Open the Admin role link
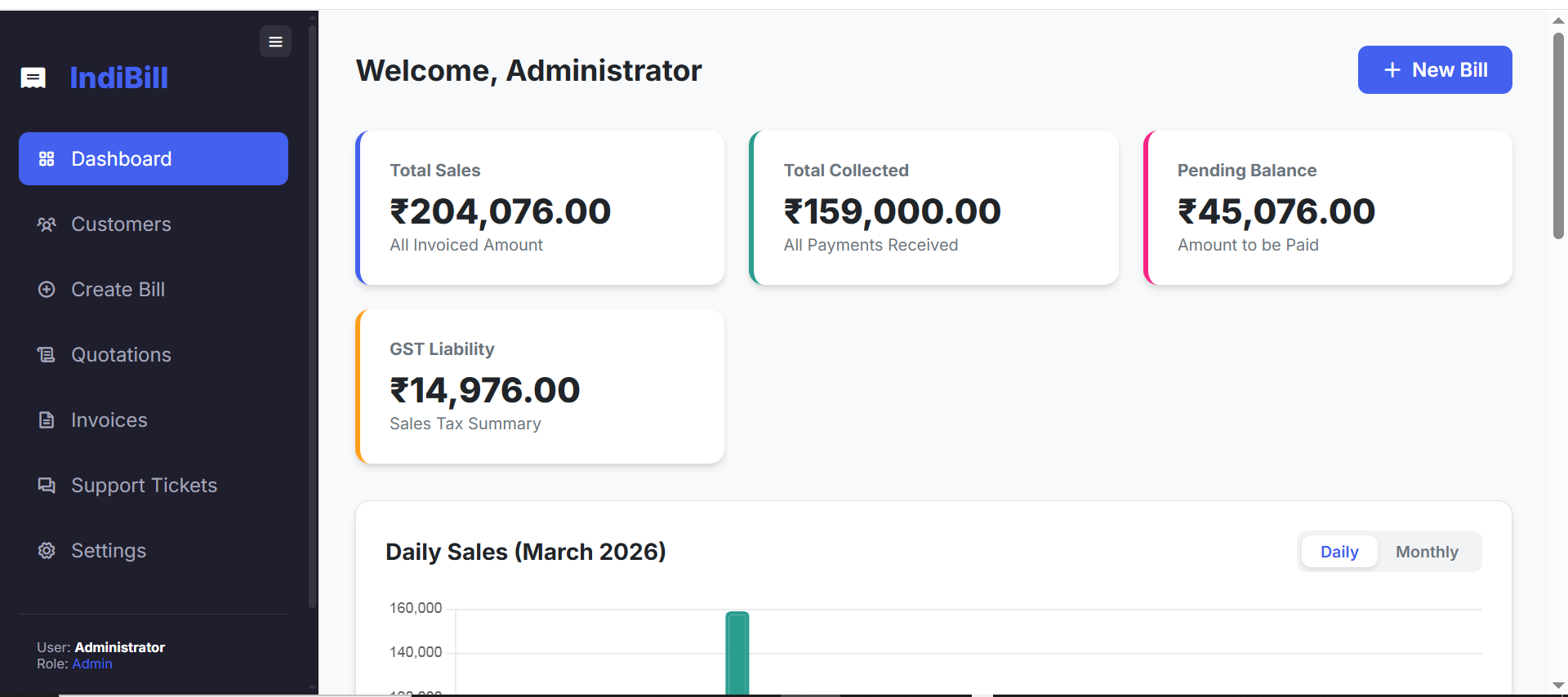The height and width of the screenshot is (697, 1568). point(91,664)
